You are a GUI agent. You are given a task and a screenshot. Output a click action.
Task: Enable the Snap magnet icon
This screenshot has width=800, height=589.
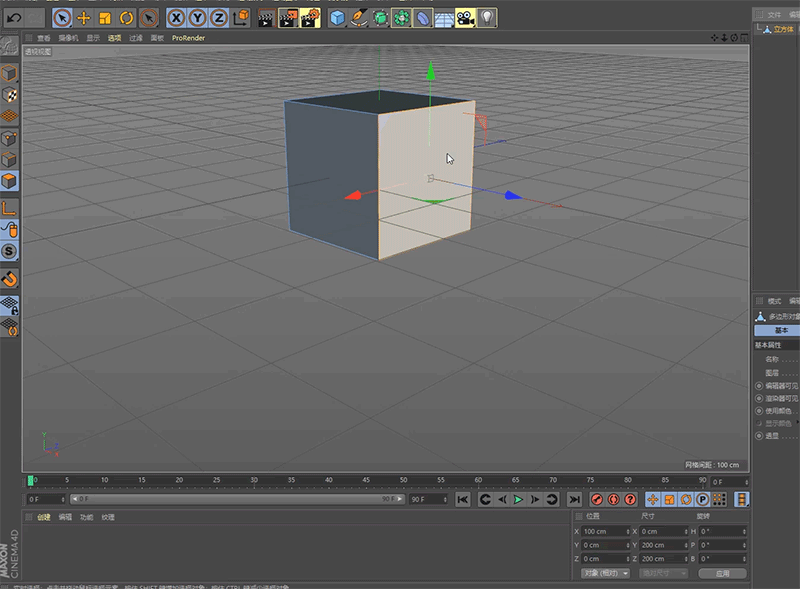tap(9, 278)
